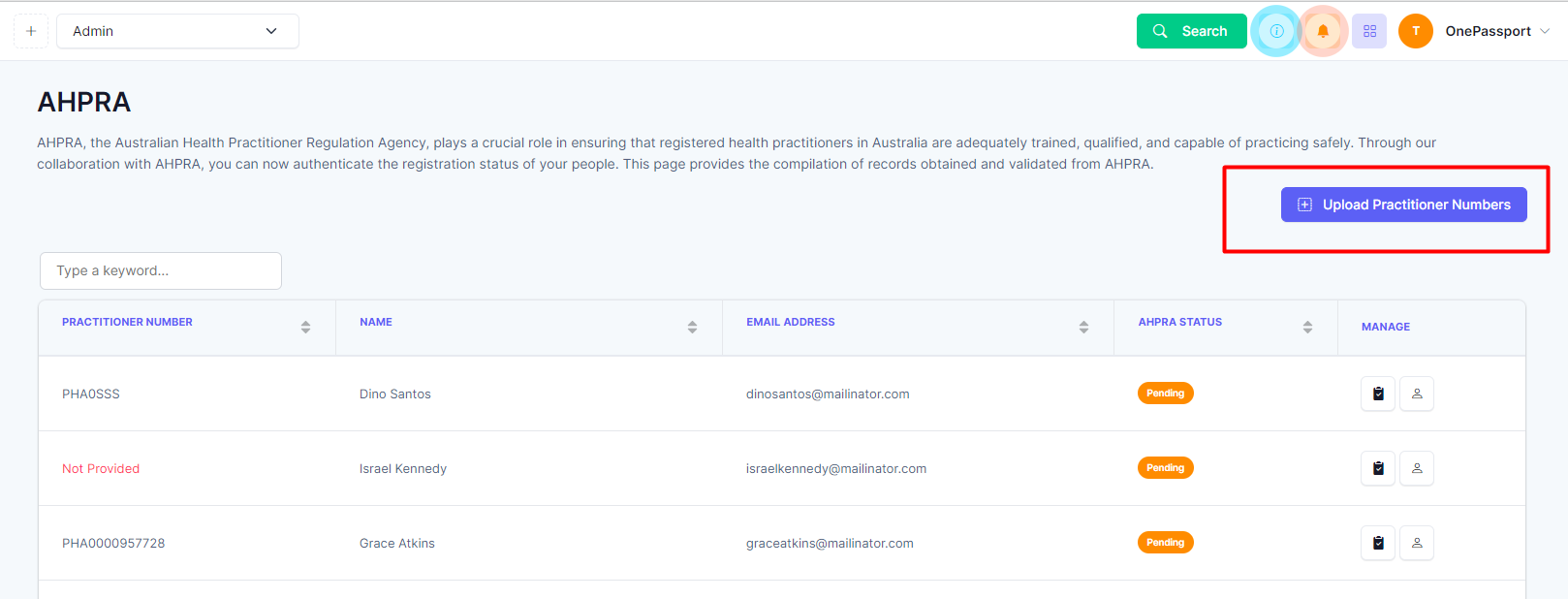Click email israelkennedy@mailinator.com
1568x599 pixels.
(836, 468)
